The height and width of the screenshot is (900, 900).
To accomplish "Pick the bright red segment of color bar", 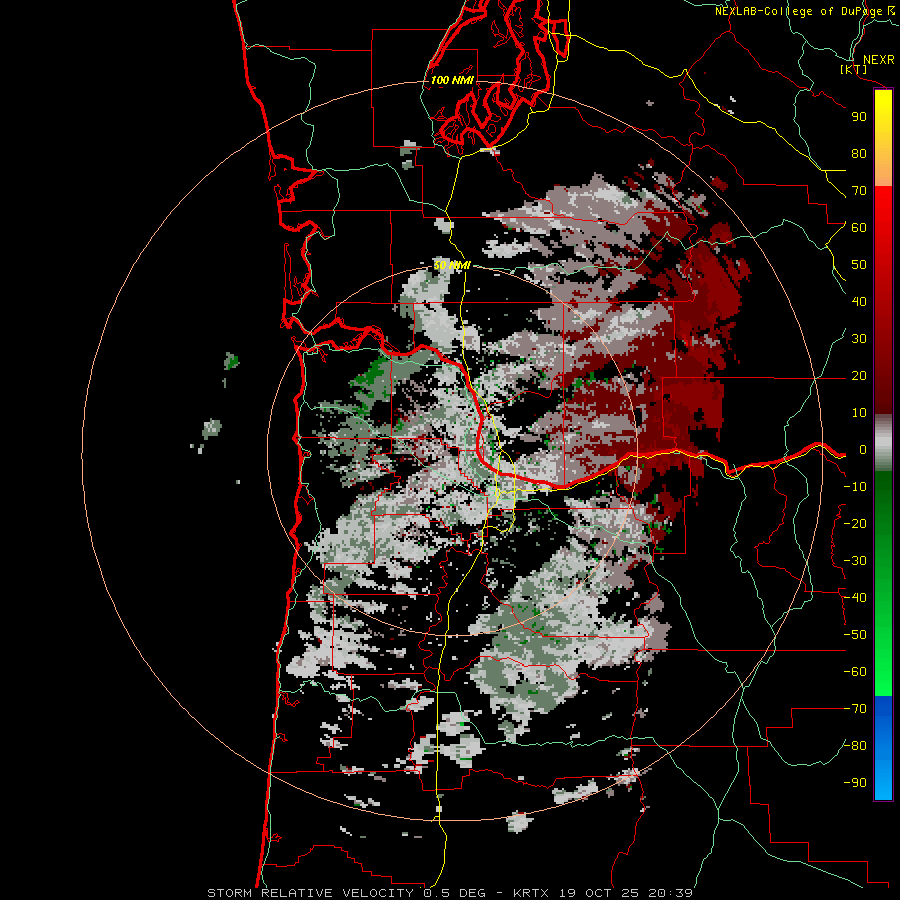I will pos(883,207).
